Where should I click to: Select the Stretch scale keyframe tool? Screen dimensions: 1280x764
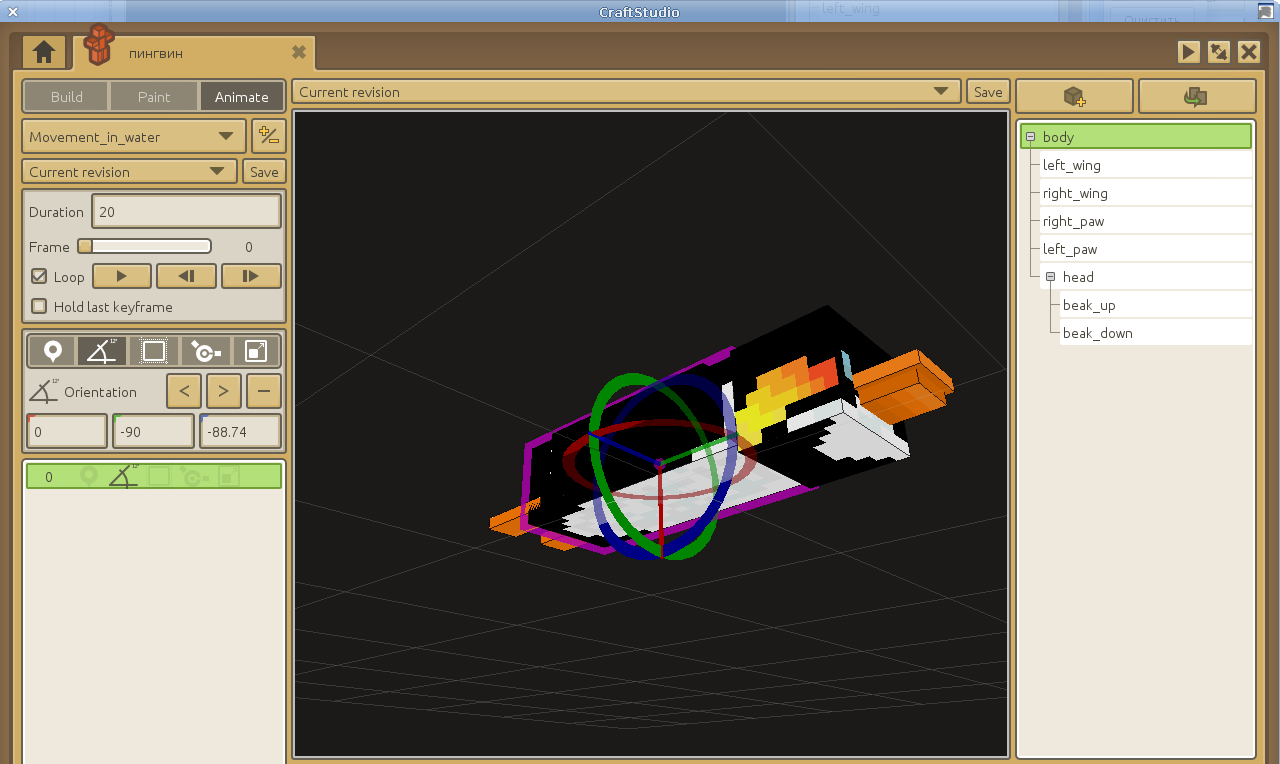tap(256, 351)
